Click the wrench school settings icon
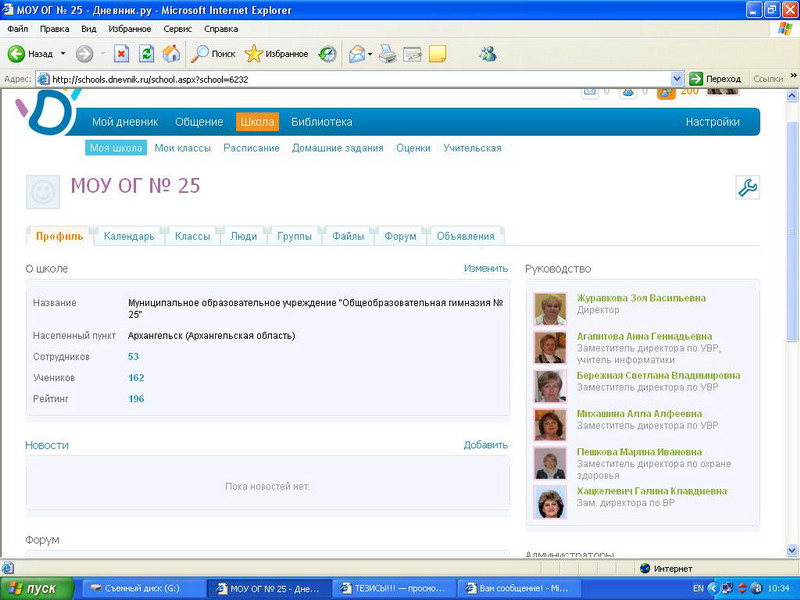 pyautogui.click(x=747, y=187)
